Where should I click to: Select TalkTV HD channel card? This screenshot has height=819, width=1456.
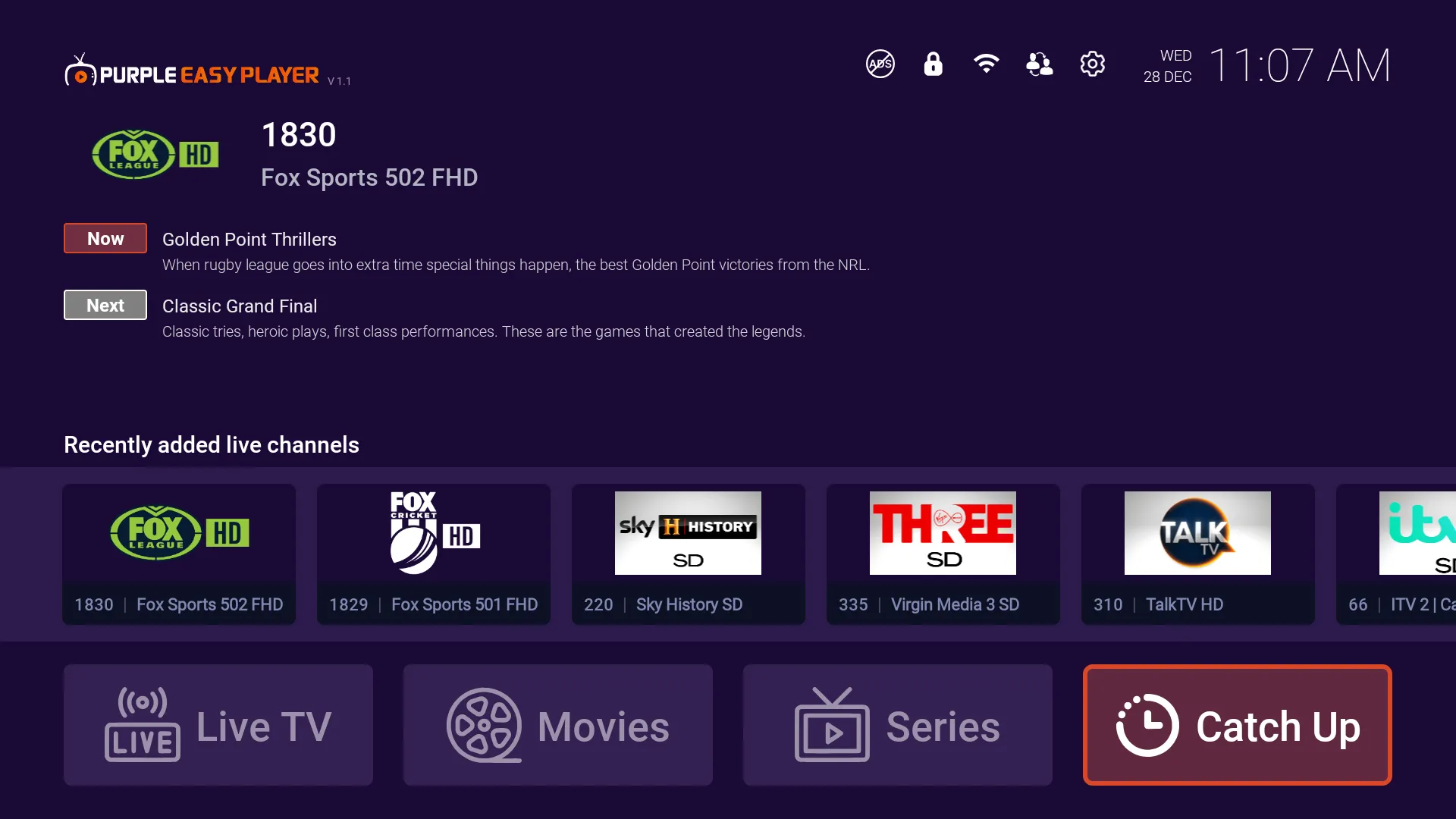(x=1198, y=554)
